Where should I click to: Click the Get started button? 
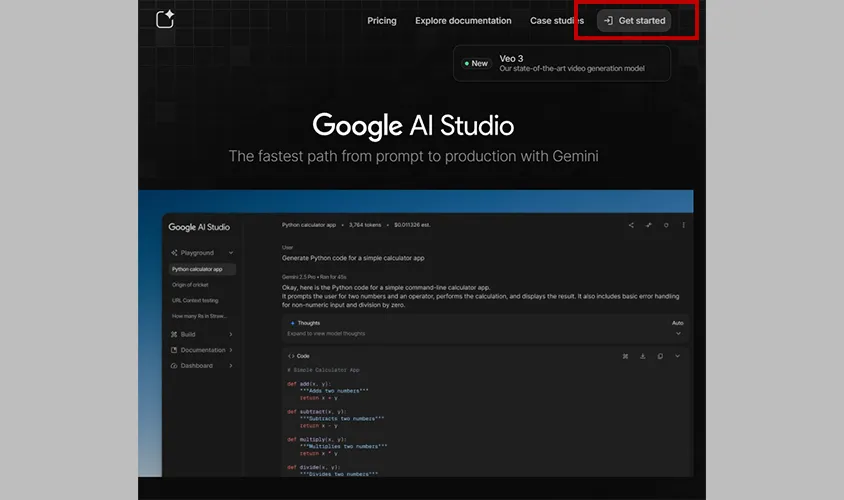[634, 21]
